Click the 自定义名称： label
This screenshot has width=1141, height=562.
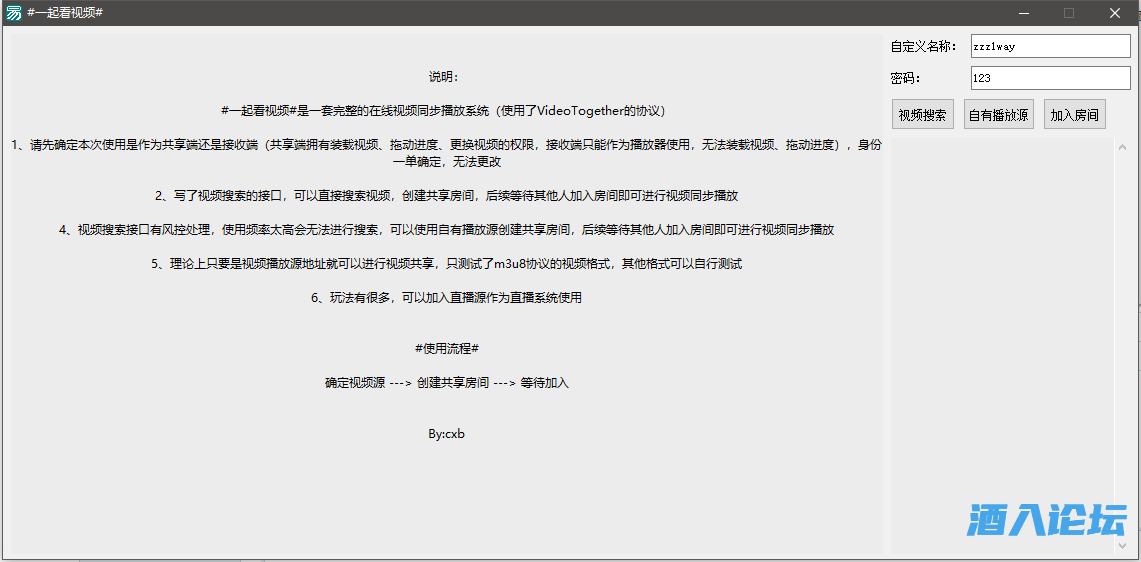pos(922,47)
